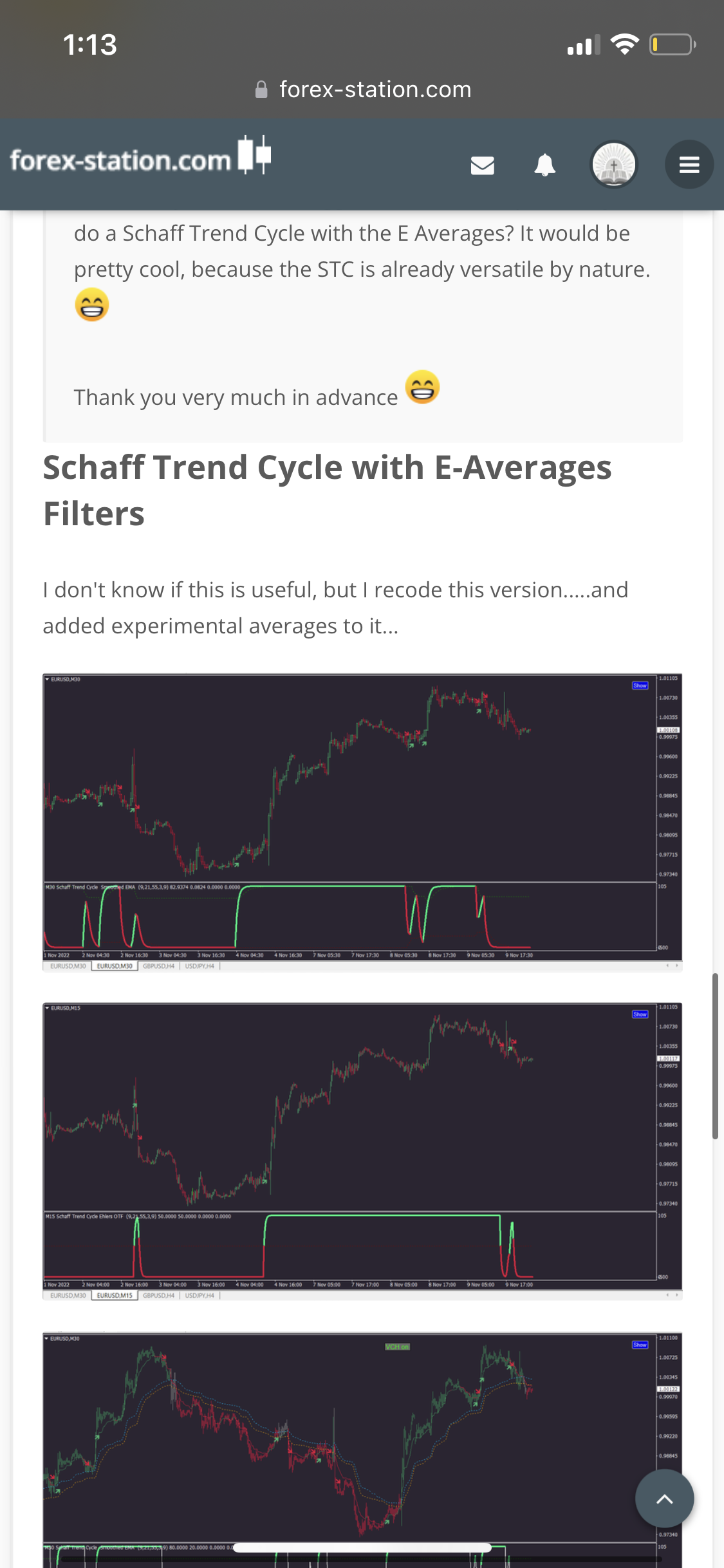This screenshot has height=1568, width=724.
Task: Tap the Wi-Fi status icon
Action: click(624, 44)
